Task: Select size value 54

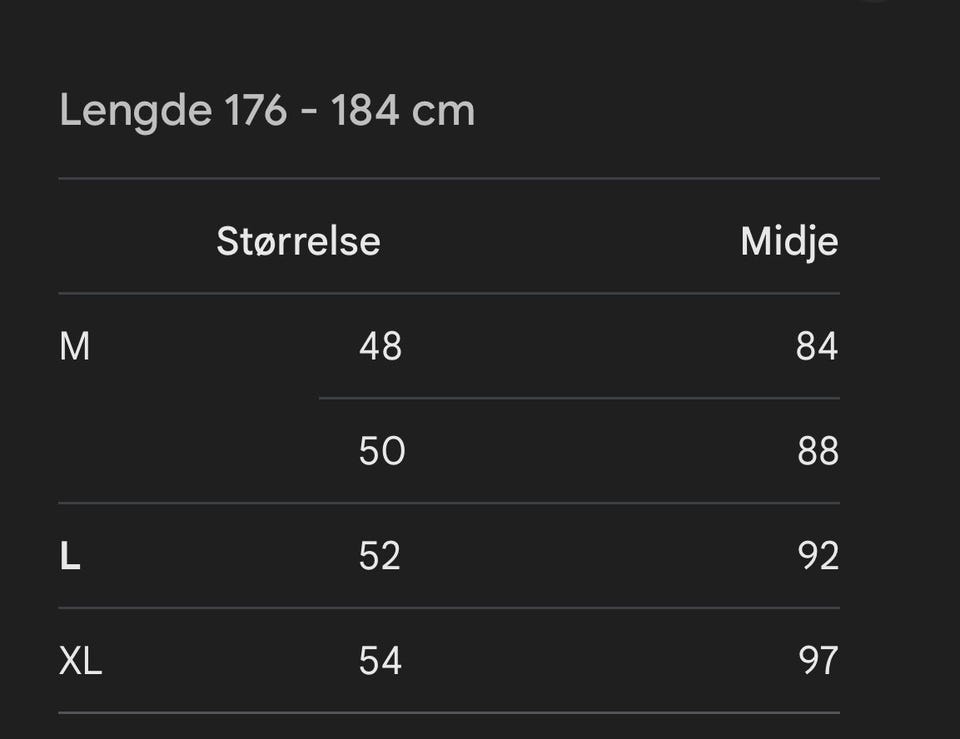Action: click(x=380, y=661)
